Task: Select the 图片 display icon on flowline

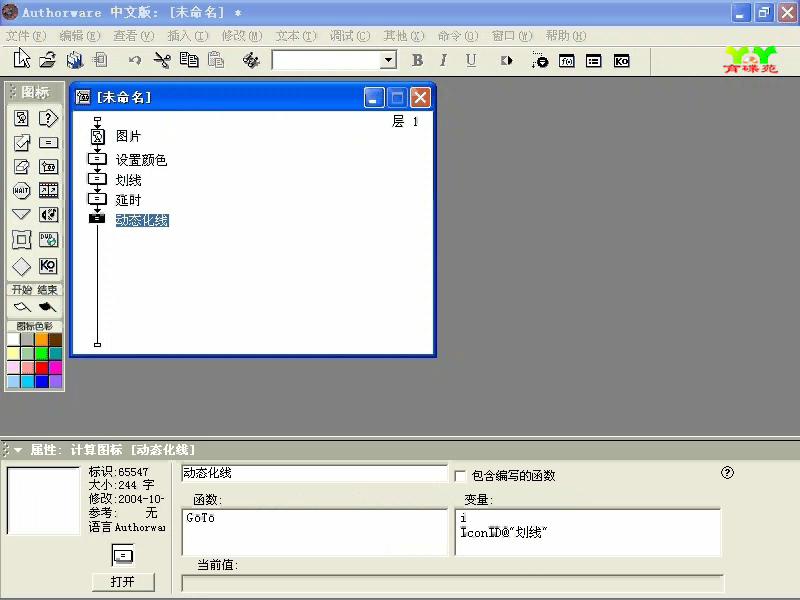Action: coord(97,136)
